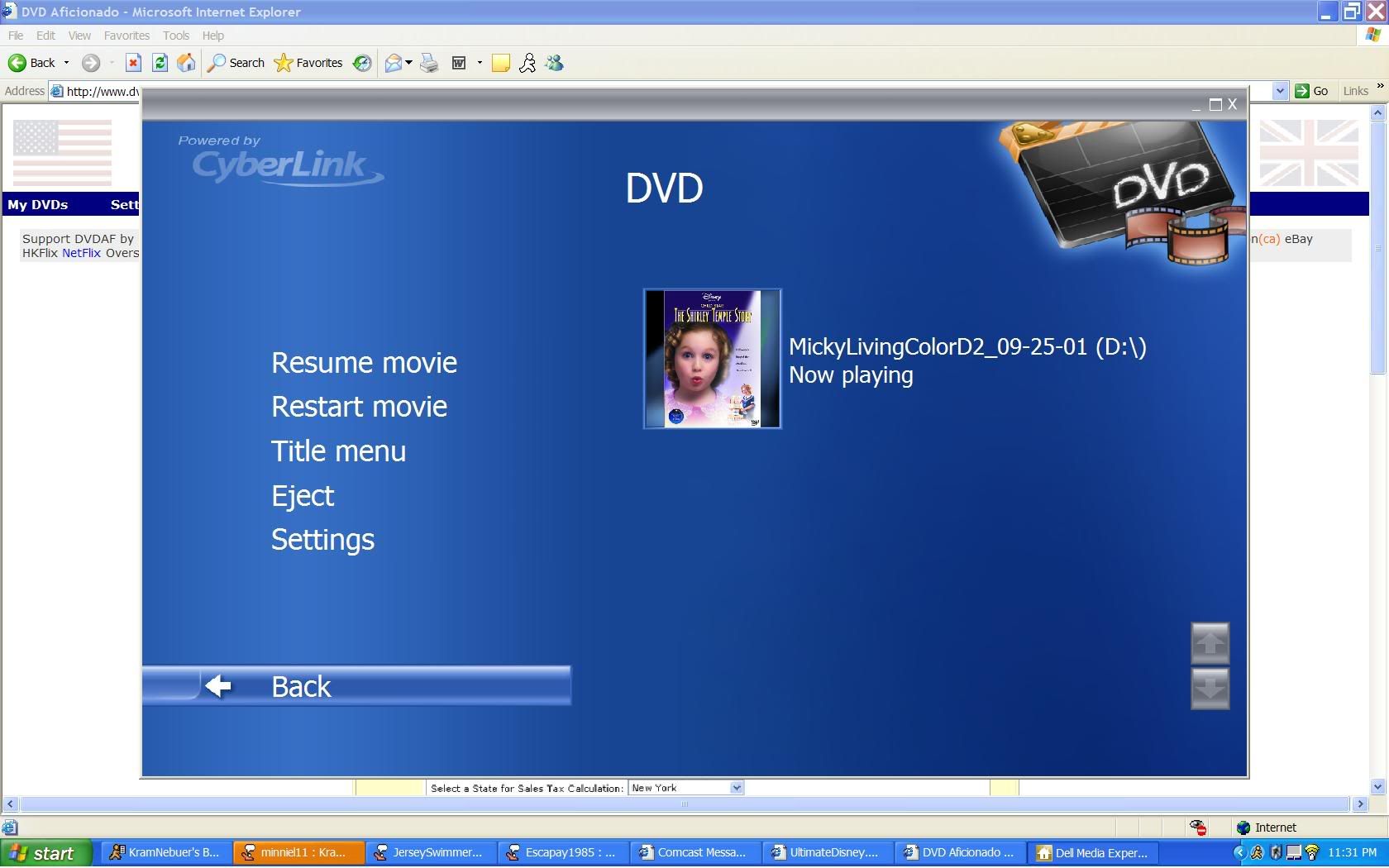
Task: Click the vertical scrollbar down arrow
Action: [1377, 786]
